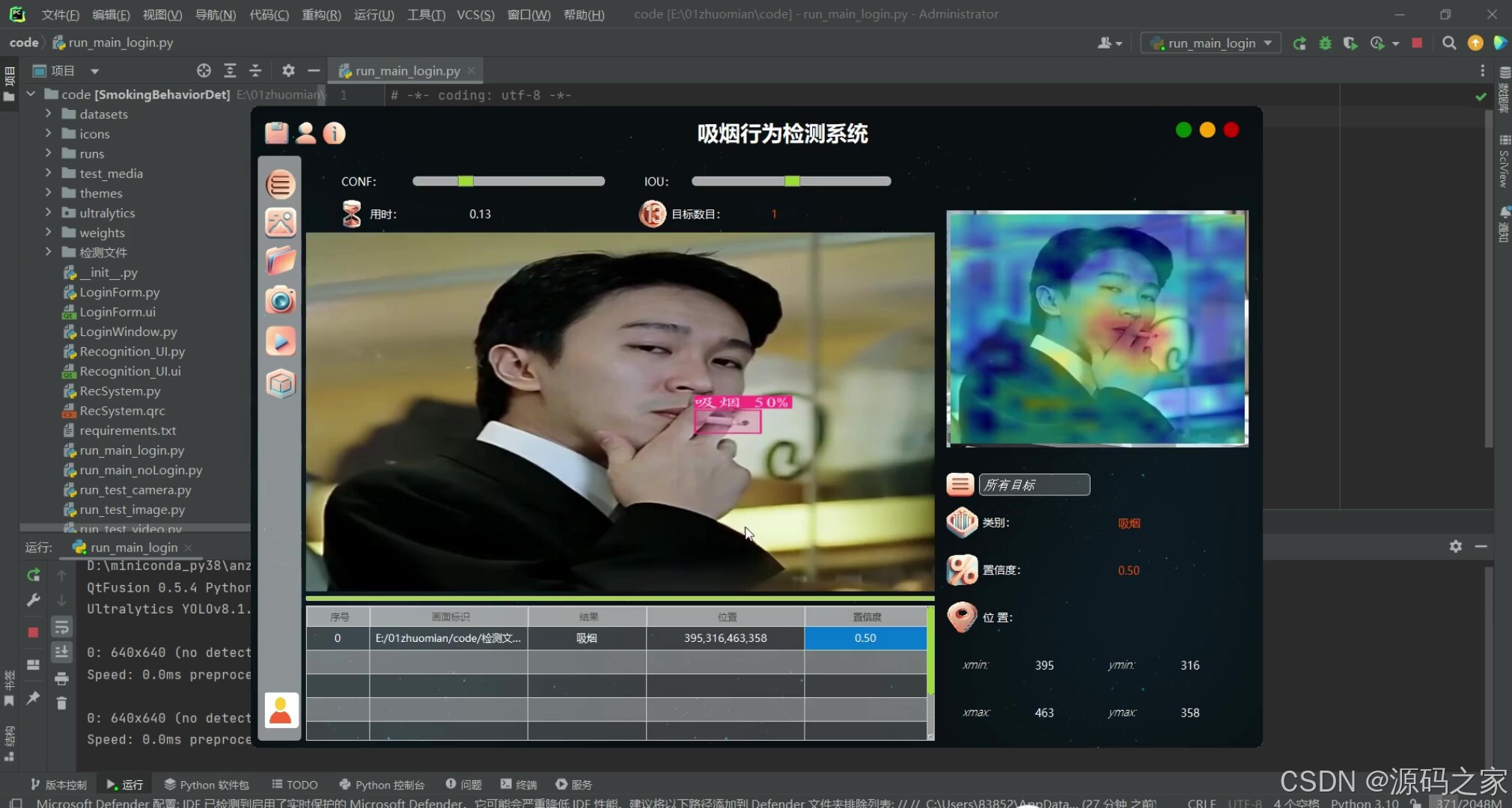The image size is (1512, 808).
Task: Toggle soft-wrap in the run console
Action: tap(61, 627)
